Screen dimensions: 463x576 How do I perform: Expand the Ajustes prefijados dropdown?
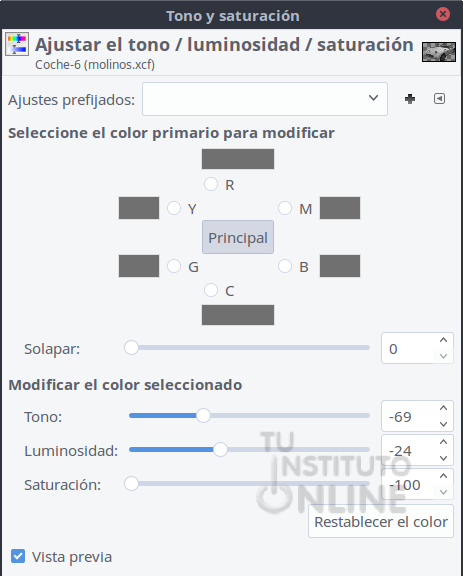[265, 99]
